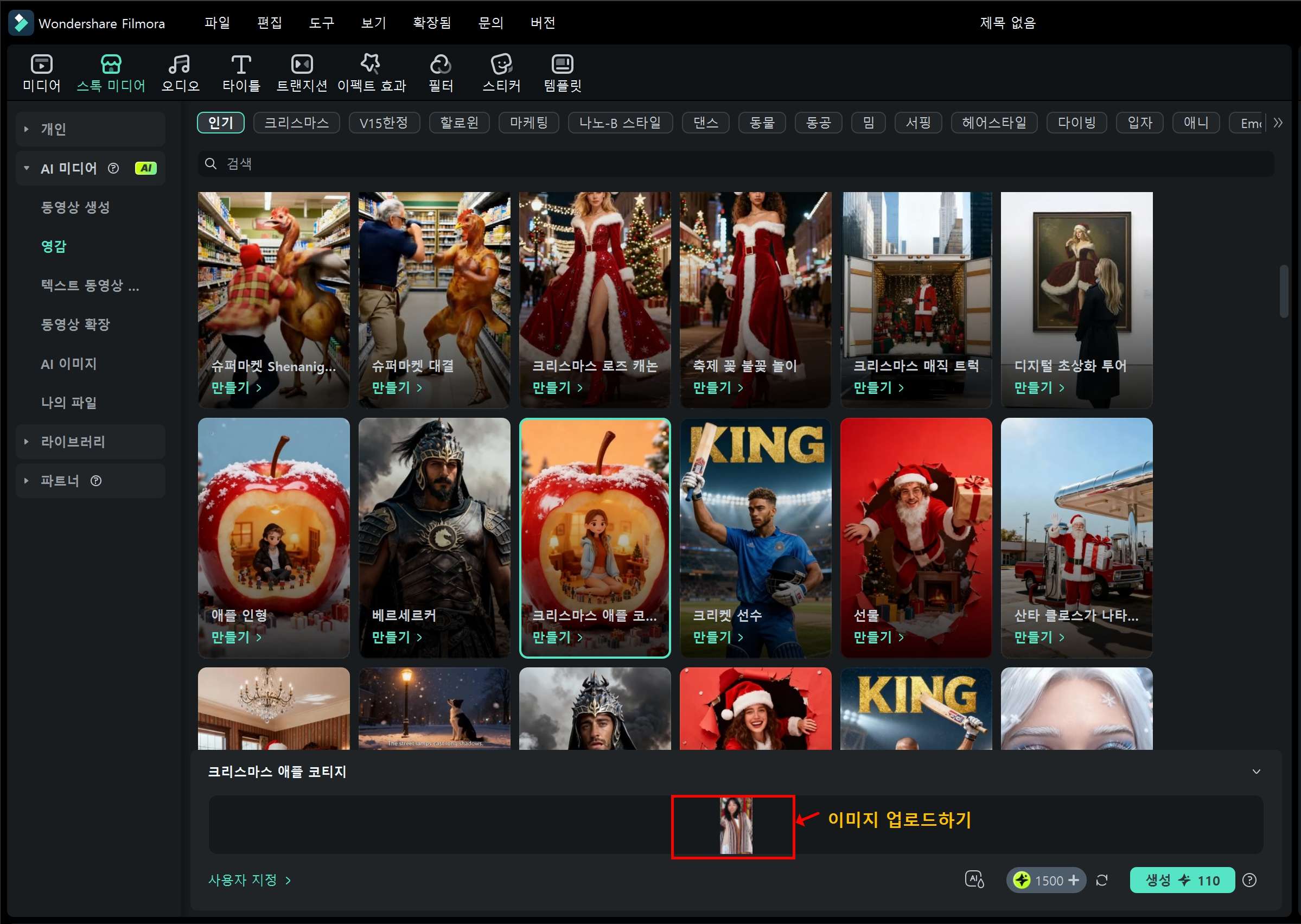
Task: Click help icon next to 생성 button
Action: (1249, 880)
